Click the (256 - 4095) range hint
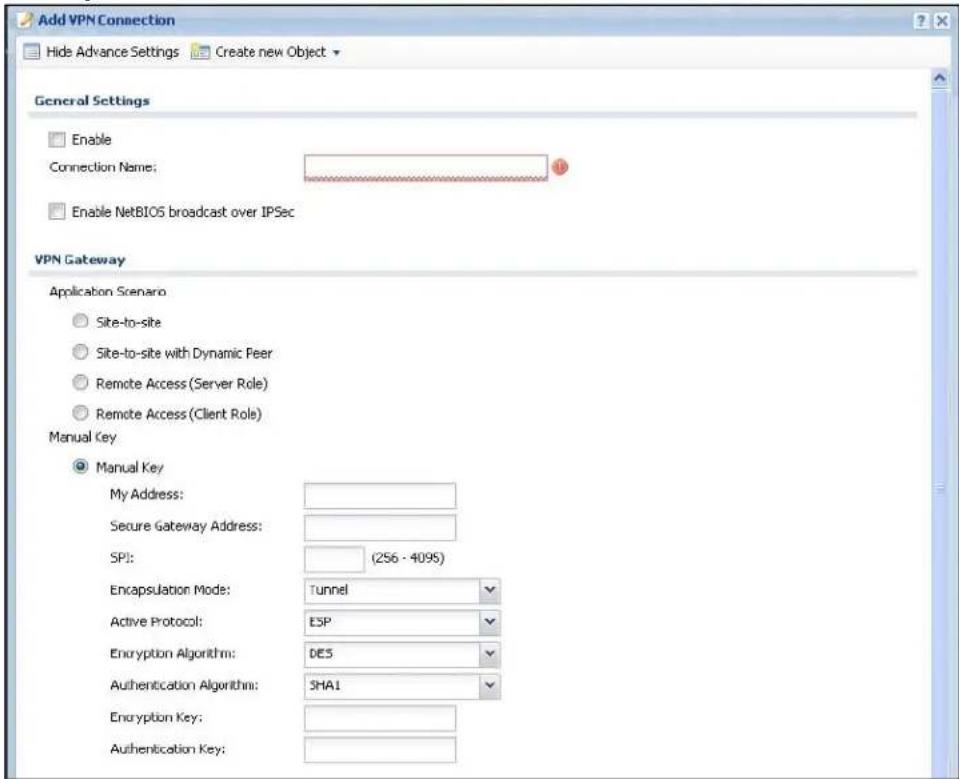Screen dimensions: 959x779 pos(408,558)
